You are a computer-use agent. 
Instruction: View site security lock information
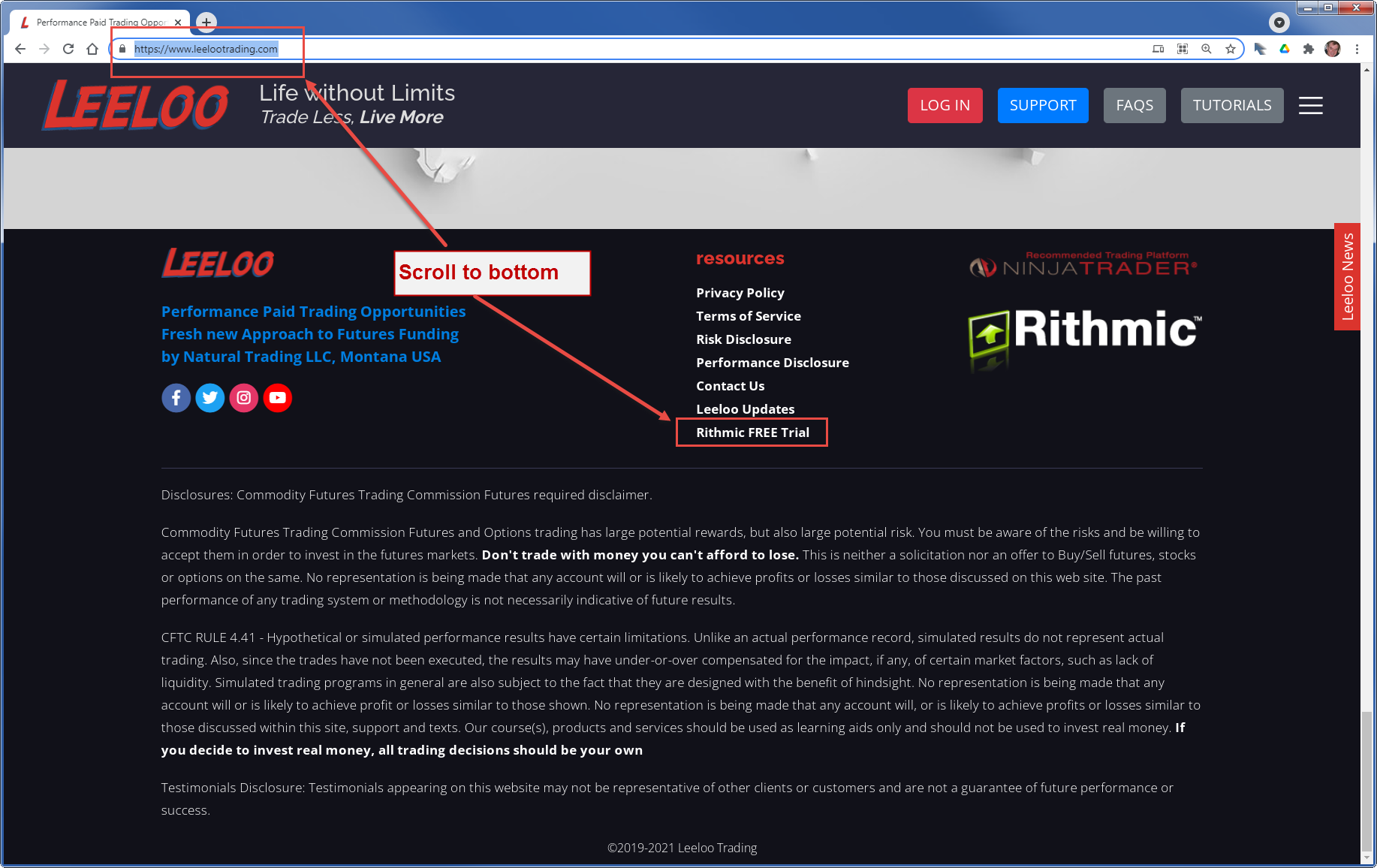[122, 49]
